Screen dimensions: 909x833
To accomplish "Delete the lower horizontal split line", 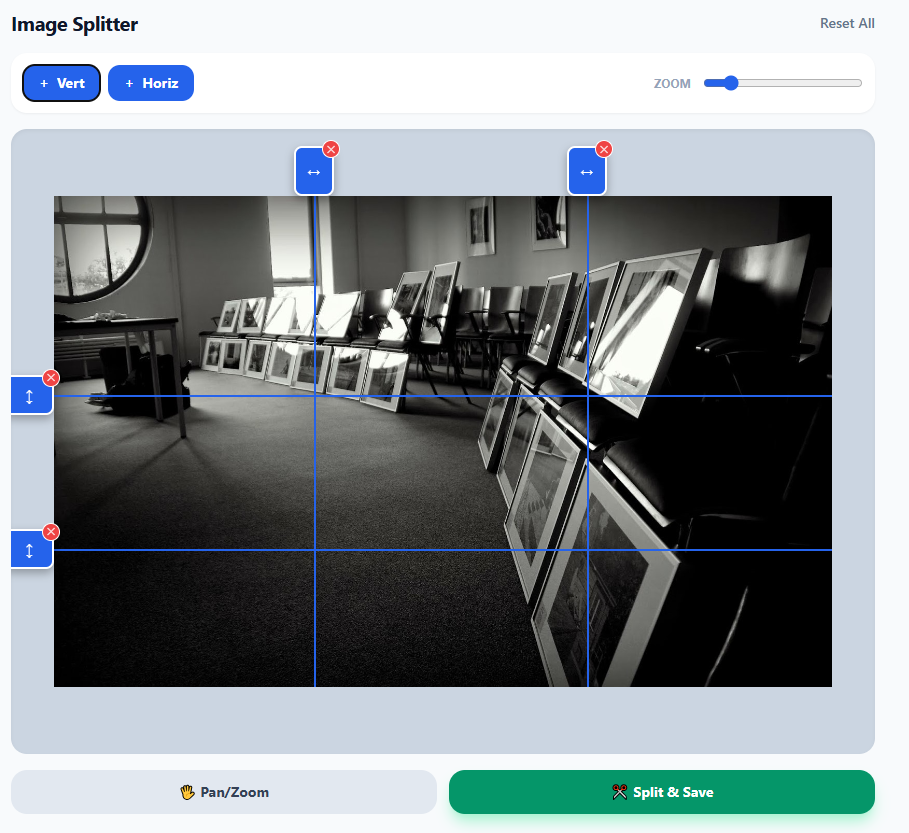I will click(x=51, y=532).
